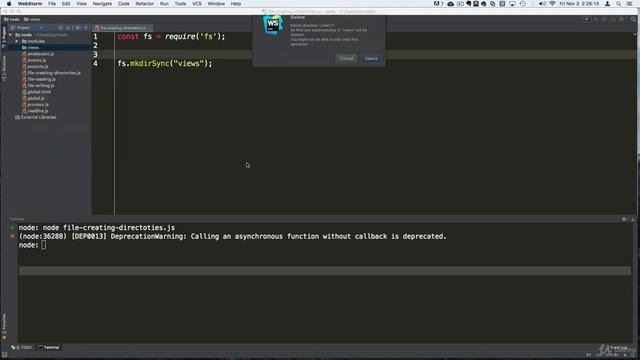
Task: Click views breadcrumb in navigation bar
Action: (32, 19)
